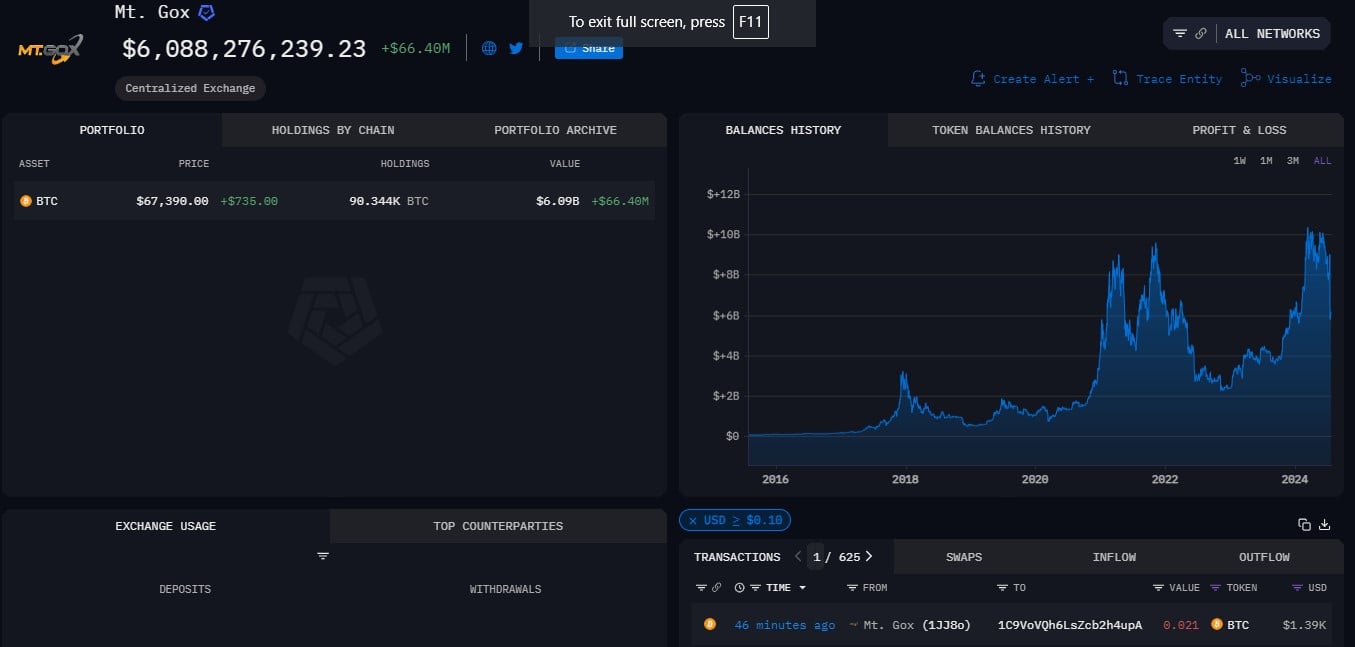Screen dimensions: 1355x647
Task: Download transactions with the download icon
Action: pos(1325,524)
